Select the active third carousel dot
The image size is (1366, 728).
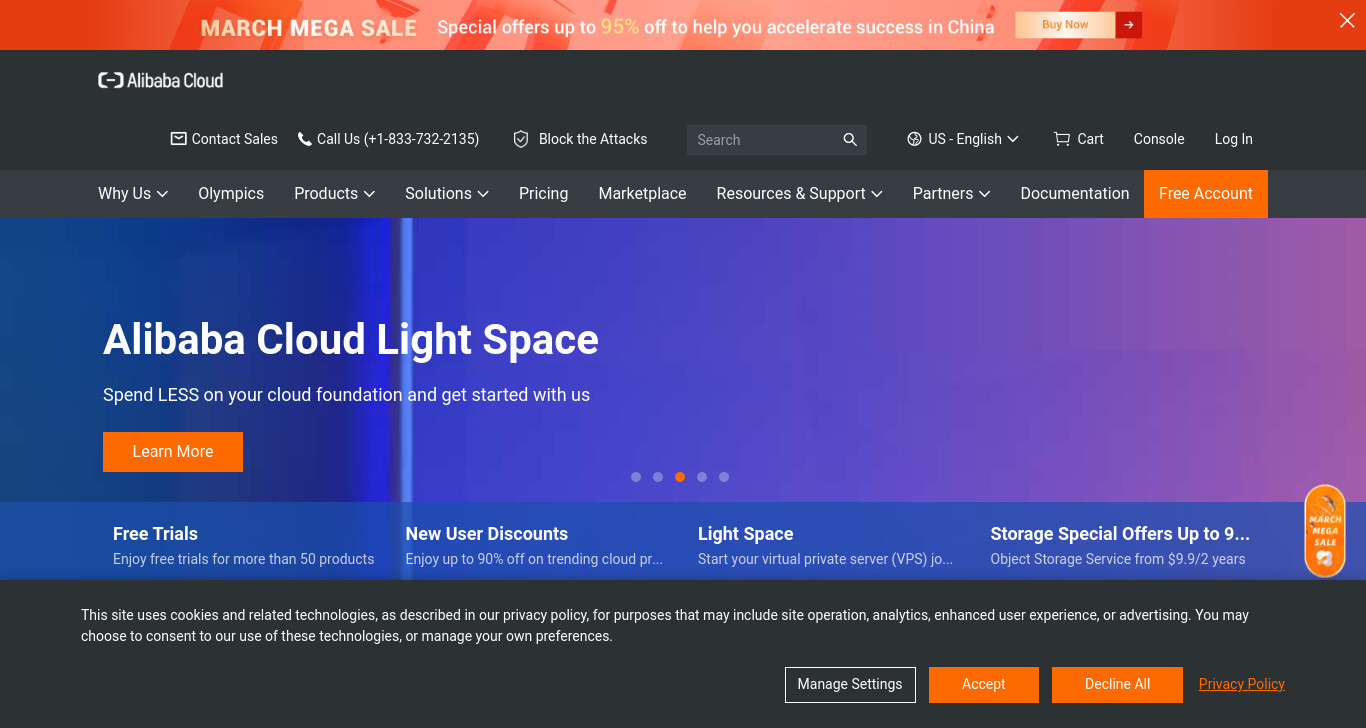[x=680, y=477]
